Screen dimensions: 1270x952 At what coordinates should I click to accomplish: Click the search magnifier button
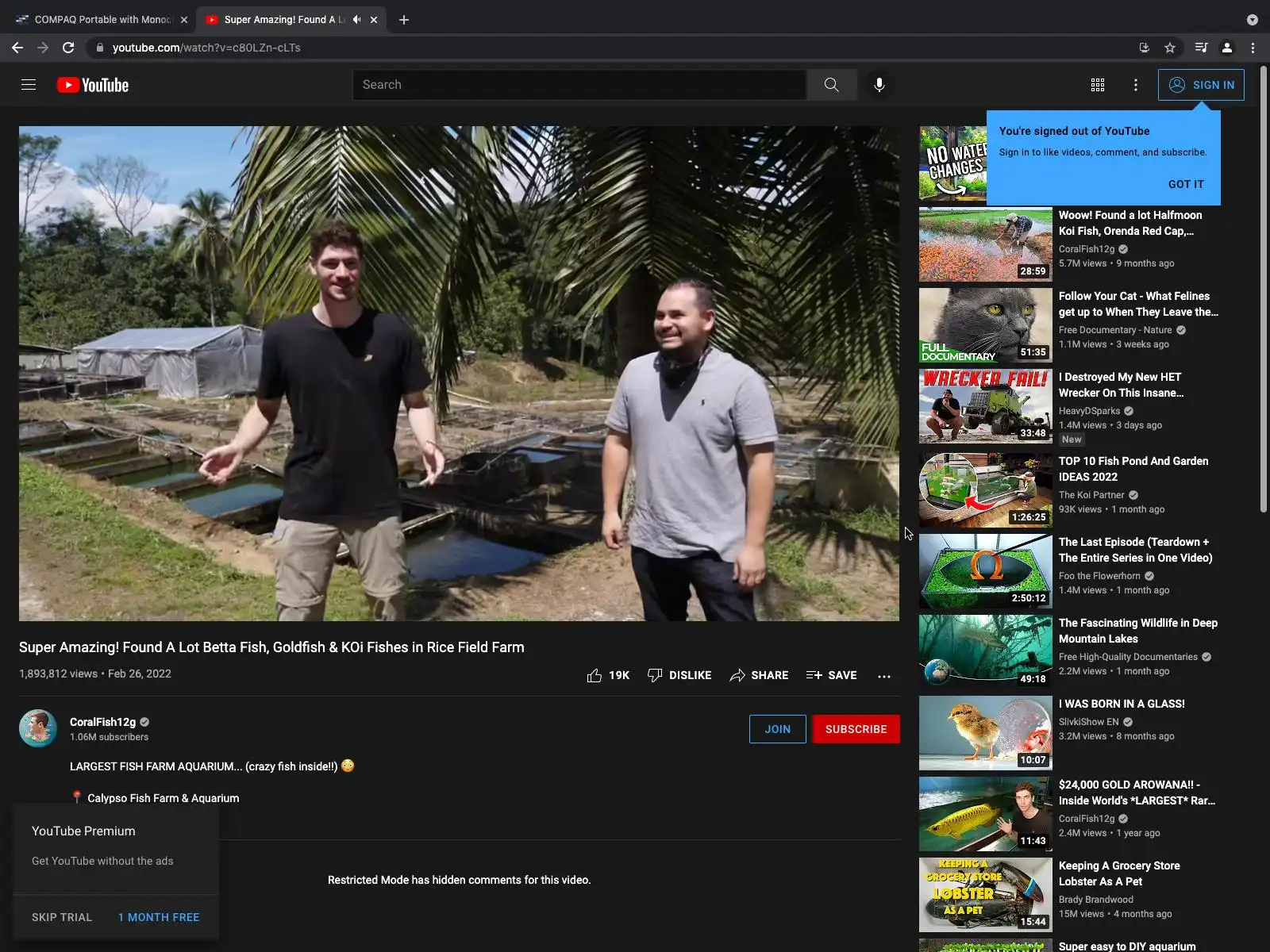(x=831, y=85)
